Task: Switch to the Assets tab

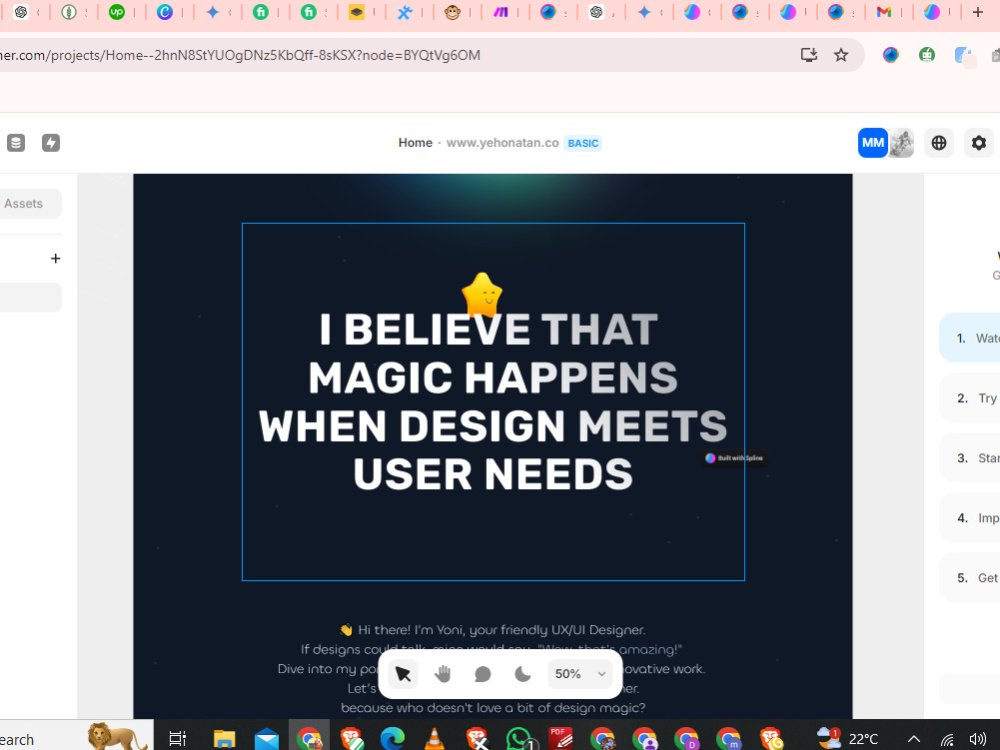Action: click(x=24, y=203)
